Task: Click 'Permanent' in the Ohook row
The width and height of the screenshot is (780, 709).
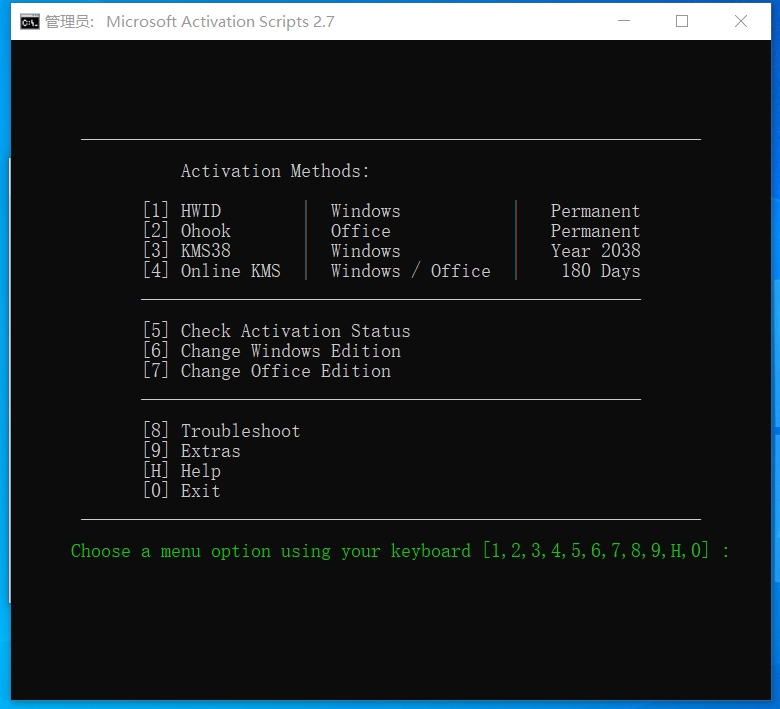Action: [595, 231]
